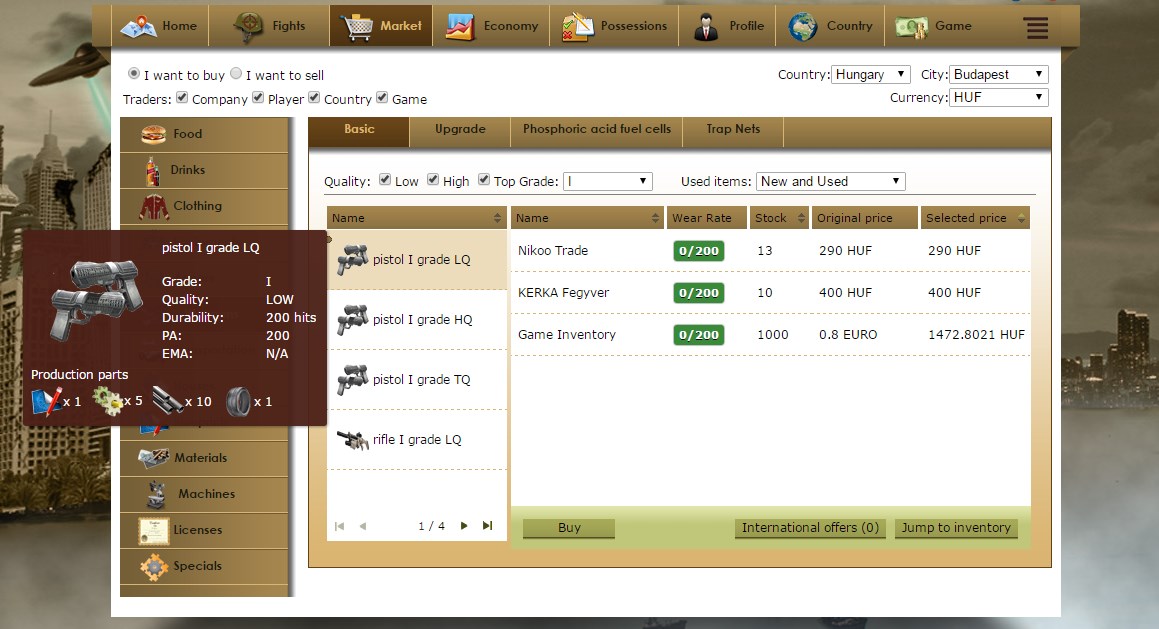Select the Specials category icon
This screenshot has width=1159, height=629.
154,566
